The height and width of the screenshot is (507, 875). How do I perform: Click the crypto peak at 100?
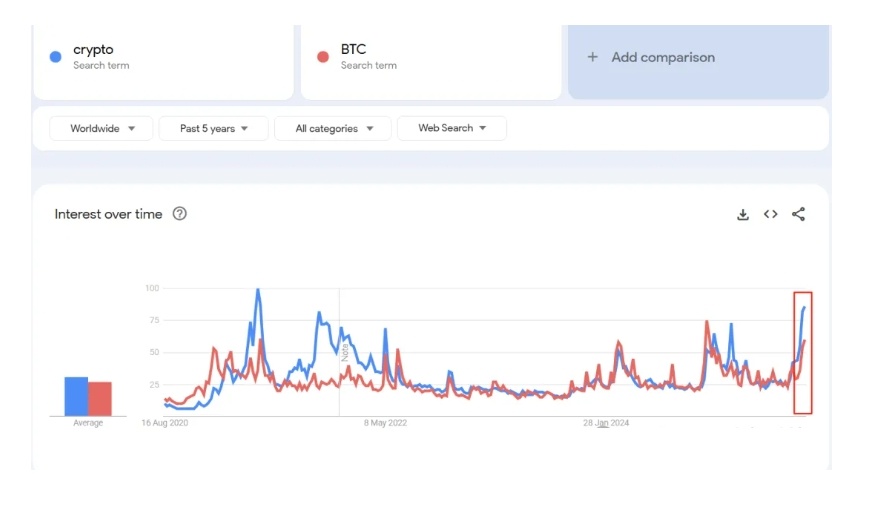point(258,291)
